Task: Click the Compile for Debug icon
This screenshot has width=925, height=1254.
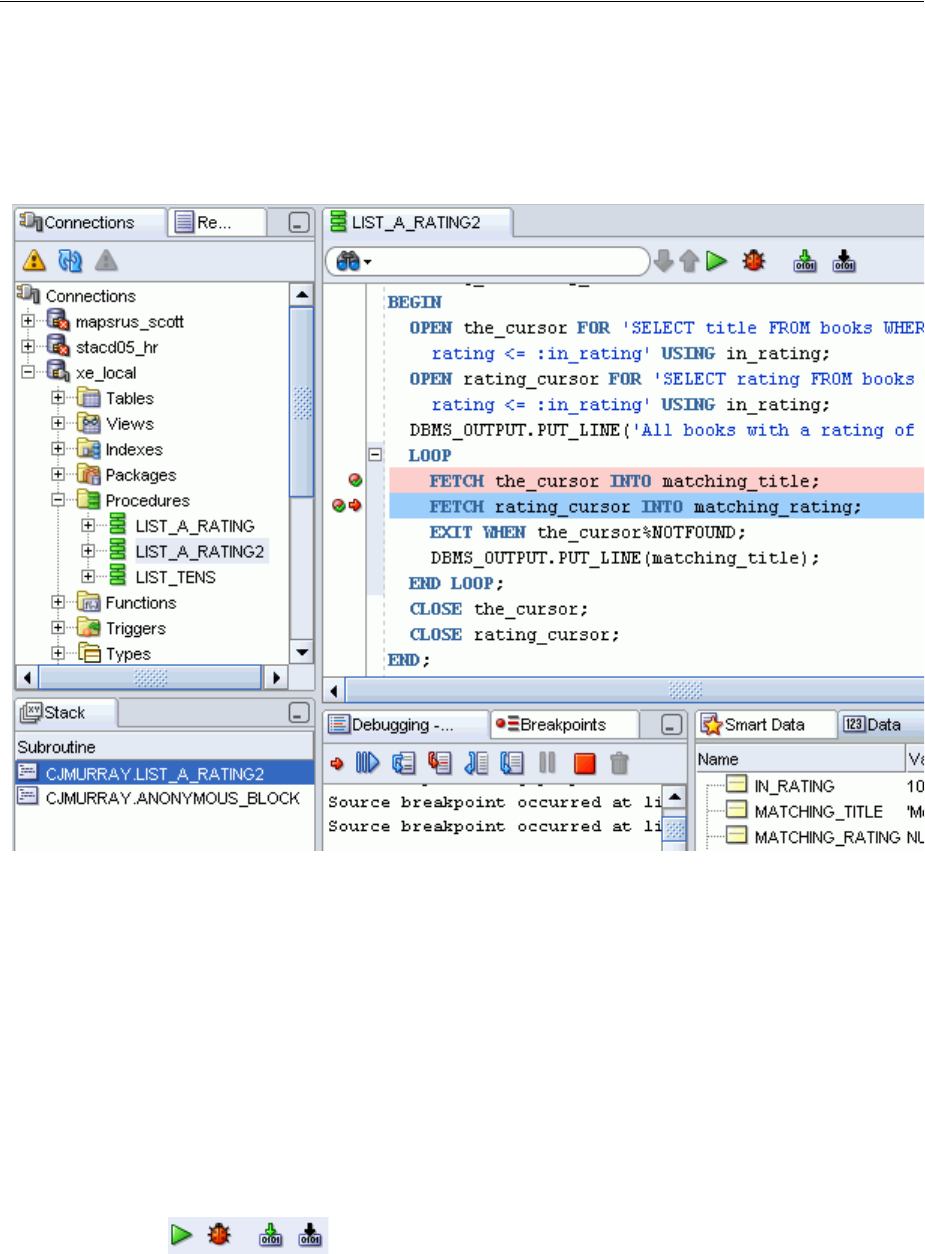Action: click(845, 262)
